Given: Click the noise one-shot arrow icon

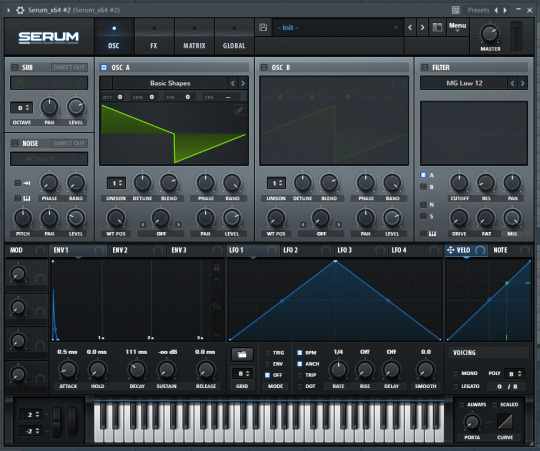Looking at the screenshot, I should click(x=27, y=183).
